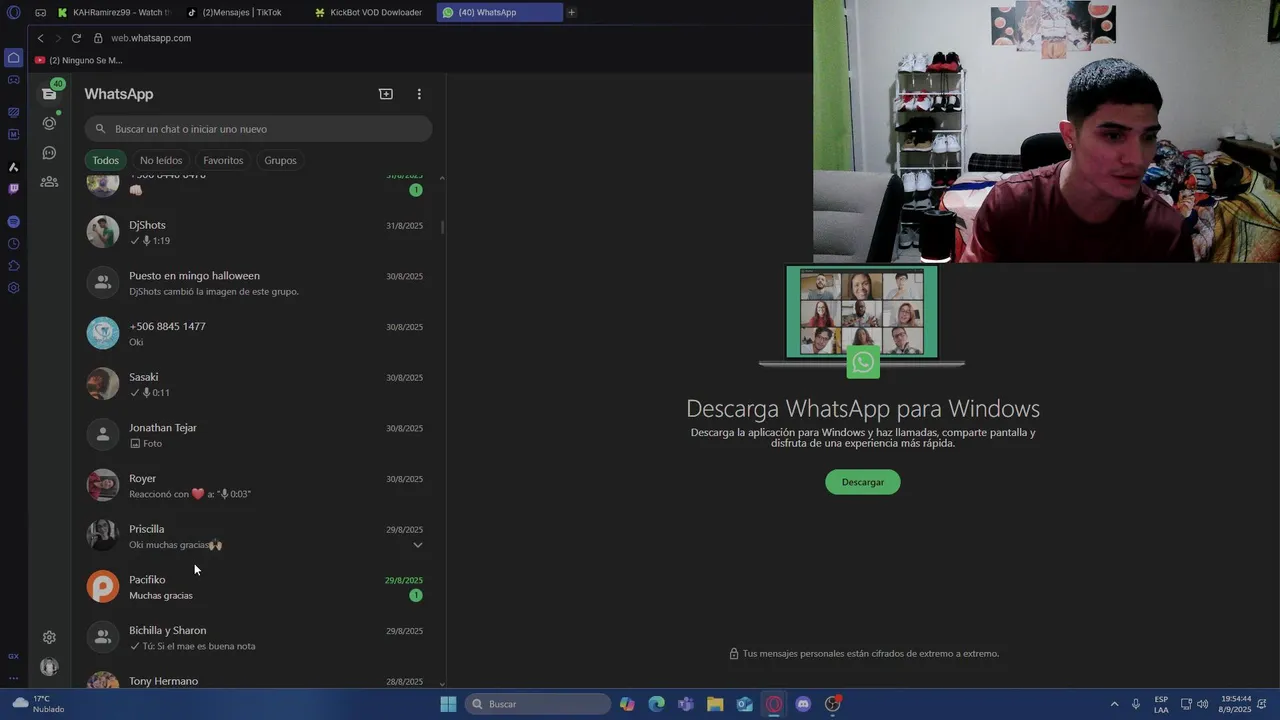Screen dimensions: 1280x720
Task: Open the Jonathan Tejar chat
Action: (256, 435)
